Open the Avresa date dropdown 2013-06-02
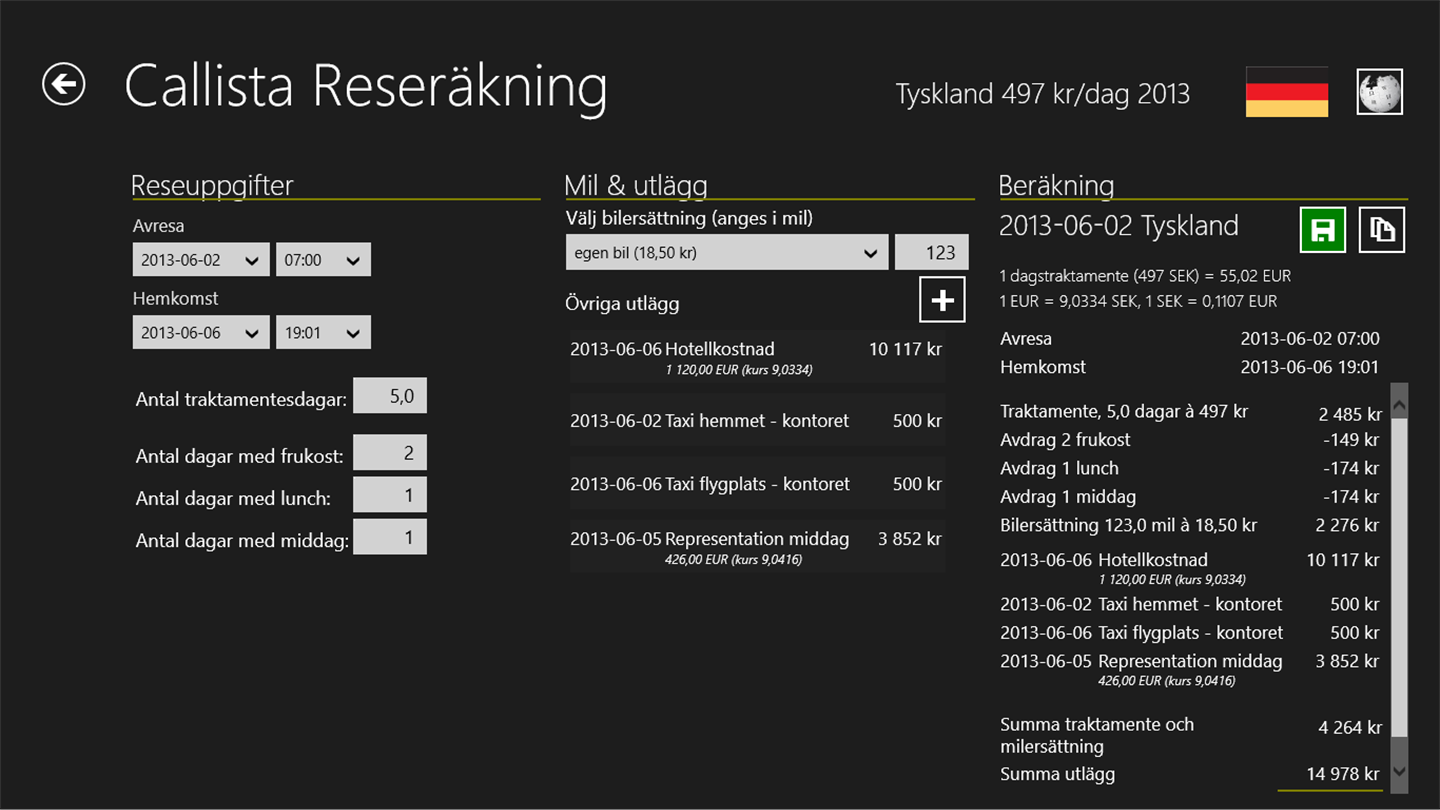The height and width of the screenshot is (810, 1440). point(201,260)
